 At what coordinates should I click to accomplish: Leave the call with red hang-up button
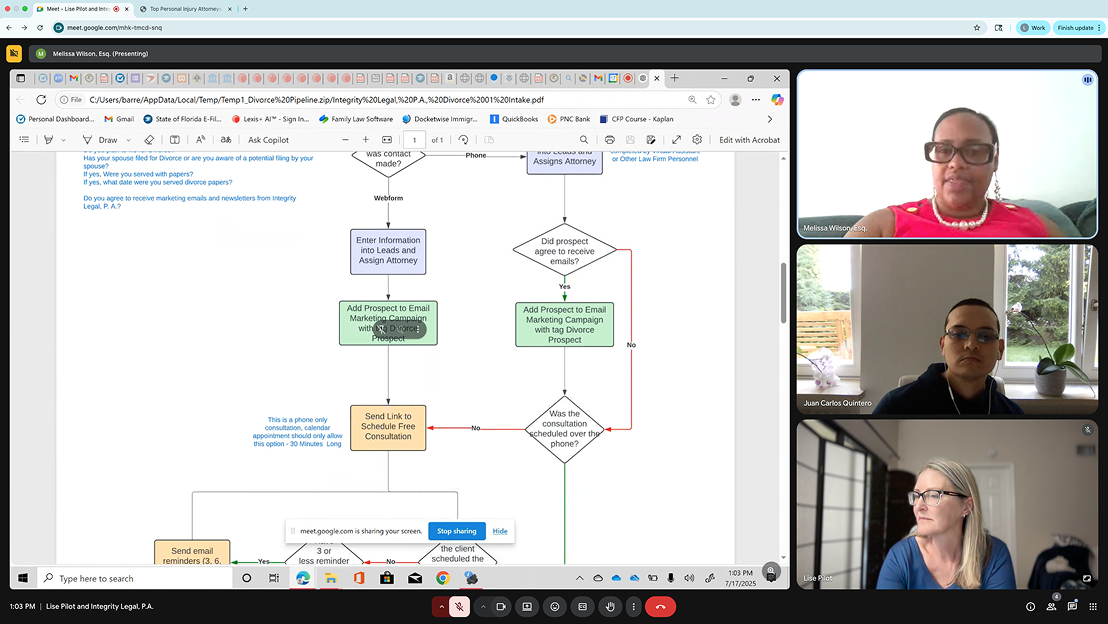coord(660,606)
